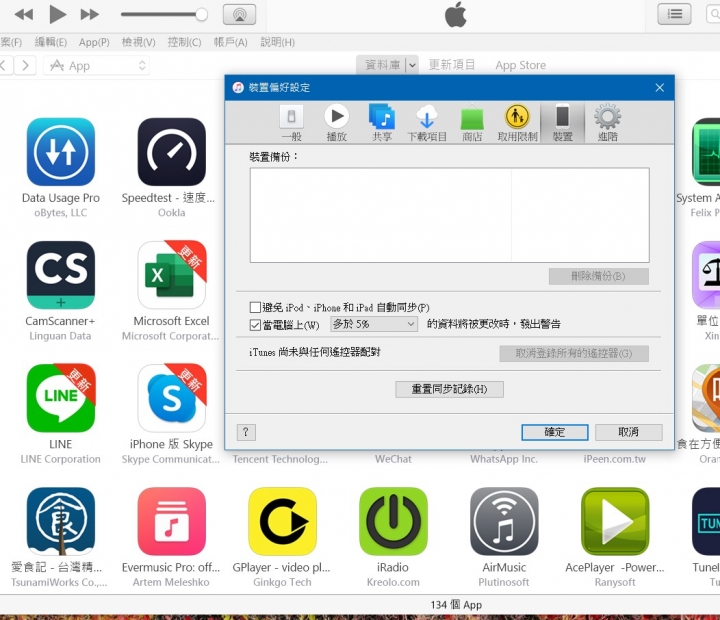Viewport: 720px width, 620px height.
Task: Select the 資料庫 tab
Action: (382, 65)
